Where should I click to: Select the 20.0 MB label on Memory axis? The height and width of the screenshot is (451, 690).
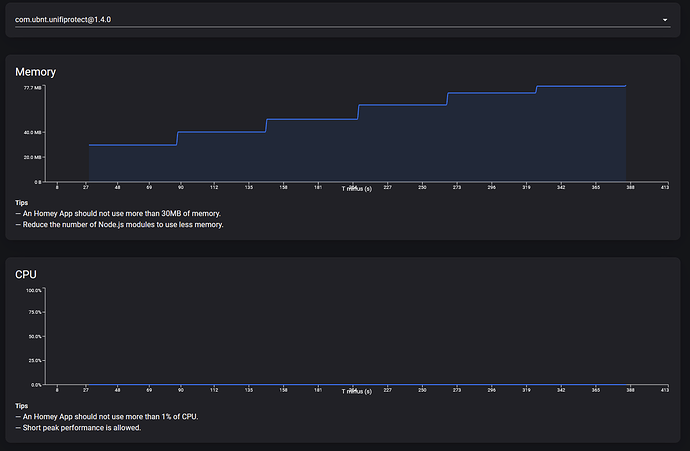coord(33,157)
